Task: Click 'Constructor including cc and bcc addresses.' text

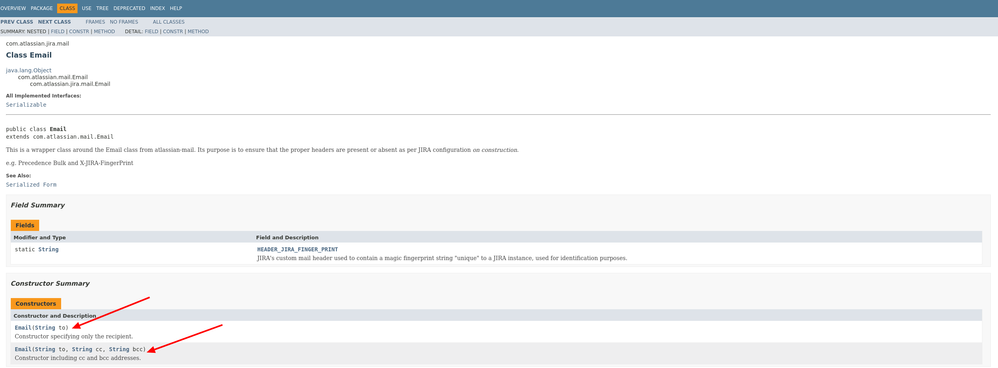Action: point(78,358)
